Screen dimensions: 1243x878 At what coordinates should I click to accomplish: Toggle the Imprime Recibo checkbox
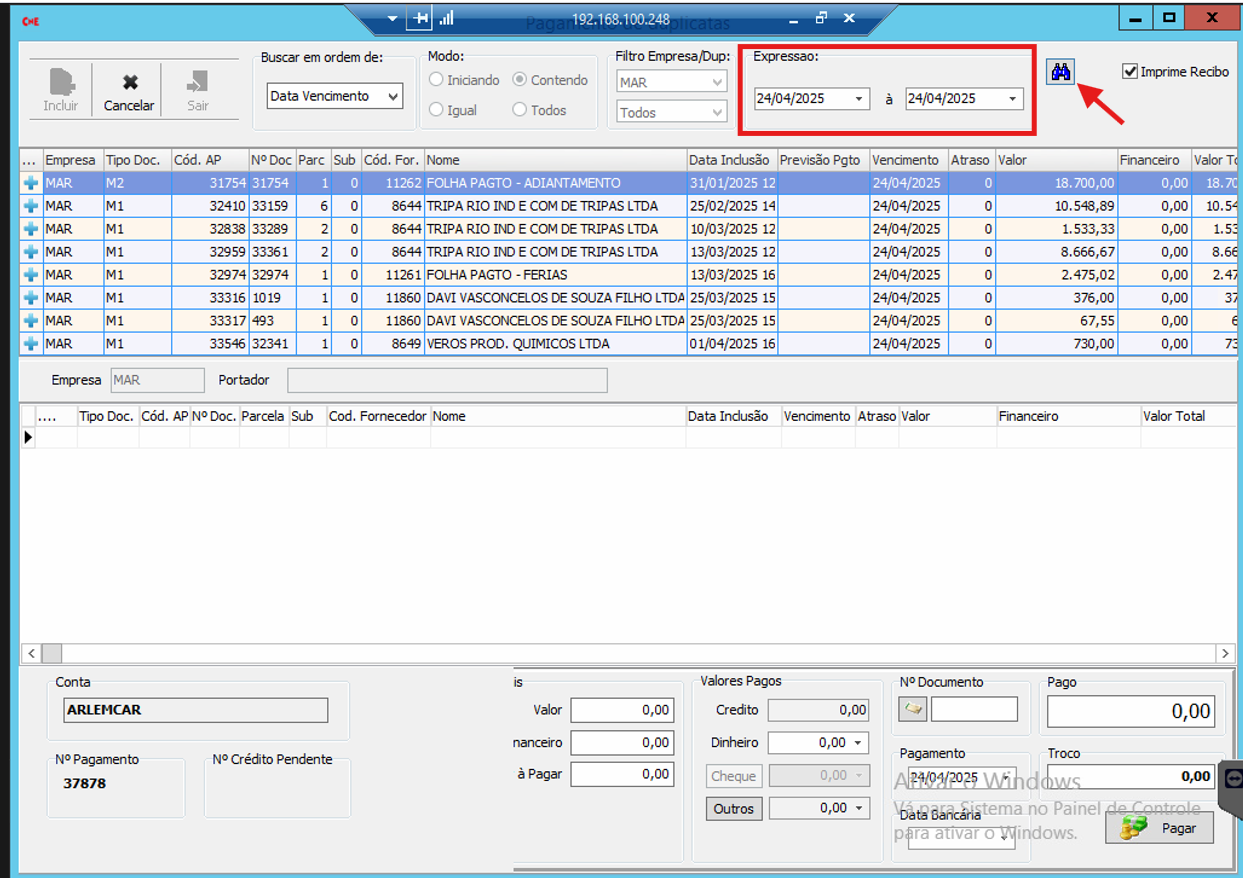(x=1130, y=72)
